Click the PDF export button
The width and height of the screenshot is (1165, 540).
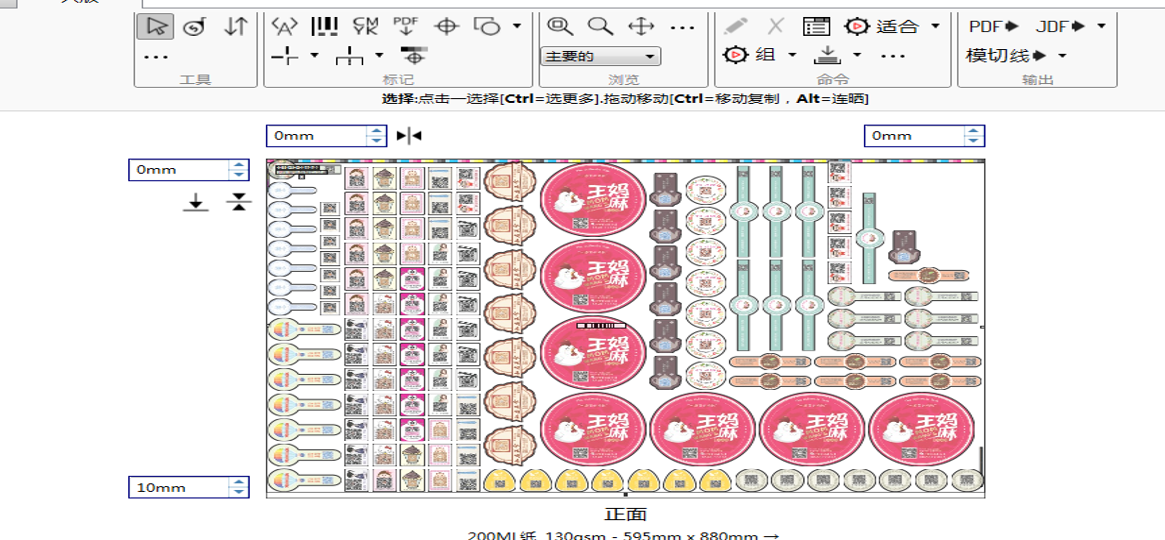pos(992,27)
